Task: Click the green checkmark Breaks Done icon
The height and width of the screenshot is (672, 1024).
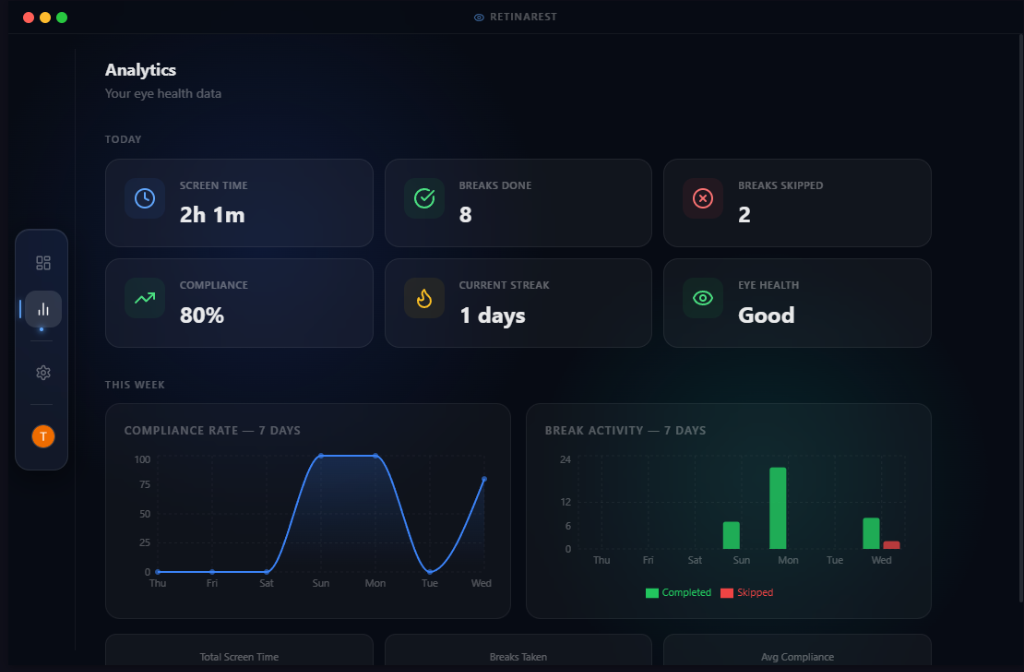Action: [424, 199]
